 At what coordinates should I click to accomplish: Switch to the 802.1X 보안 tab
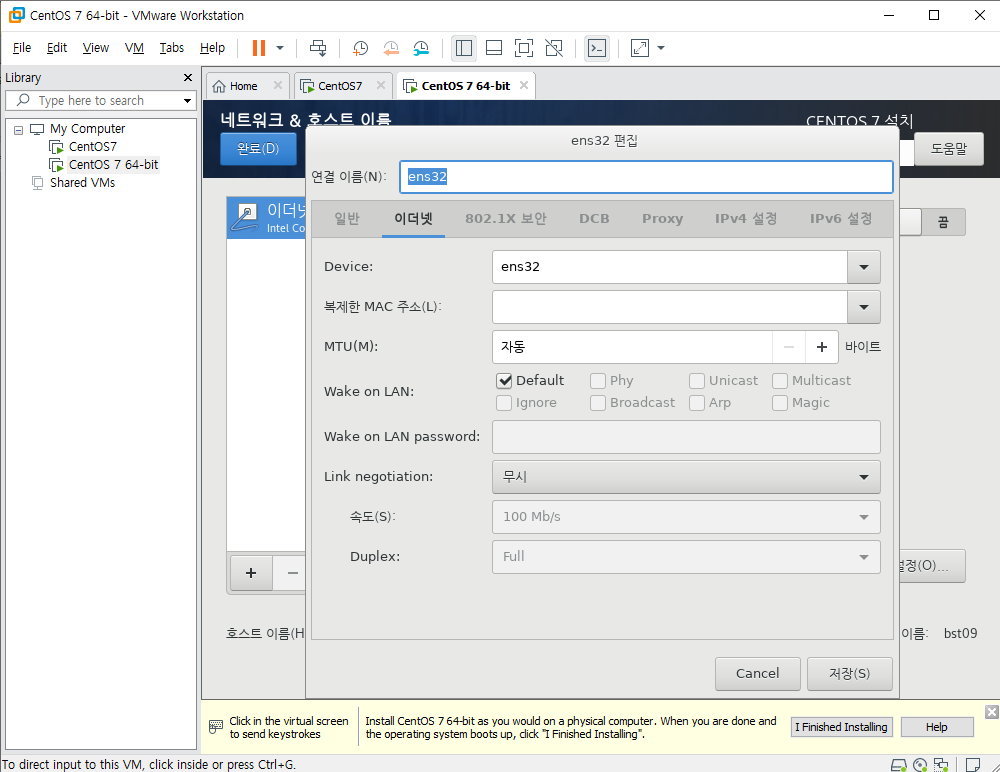[506, 219]
